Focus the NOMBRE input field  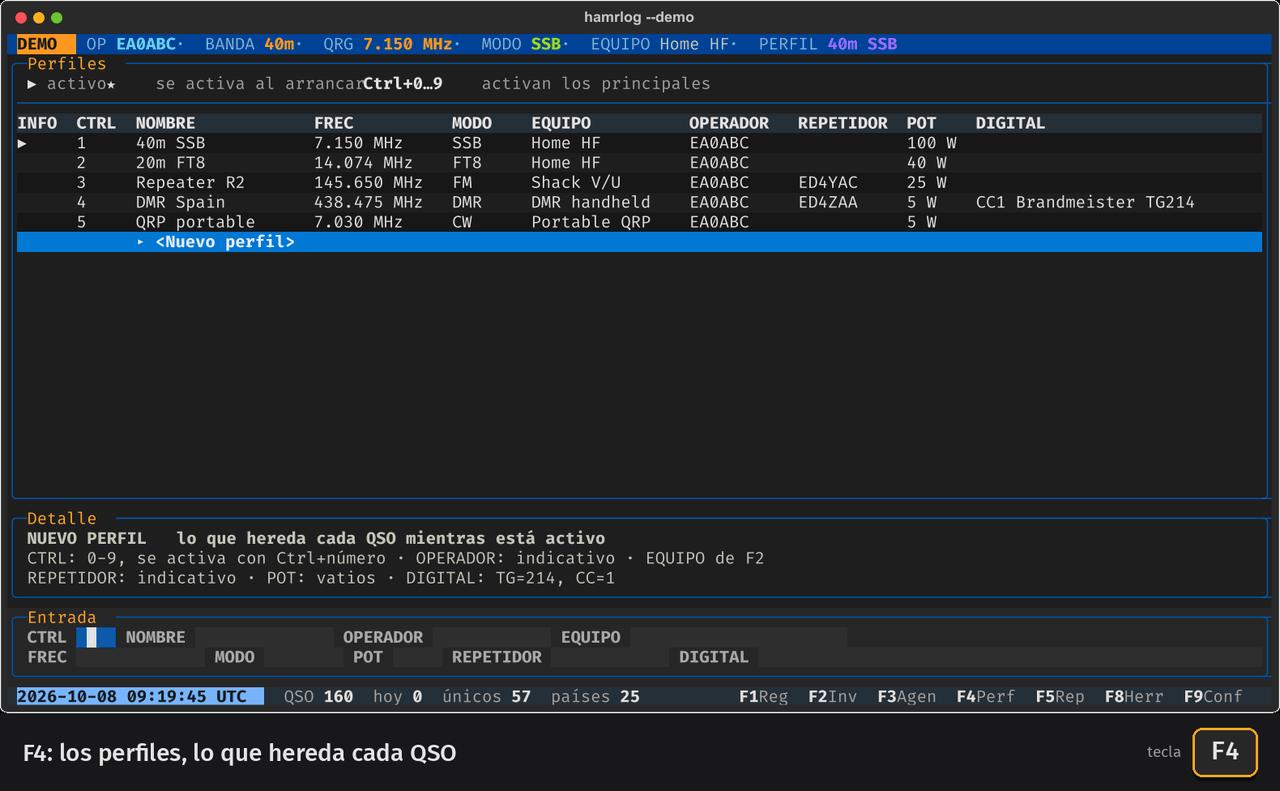pos(264,637)
